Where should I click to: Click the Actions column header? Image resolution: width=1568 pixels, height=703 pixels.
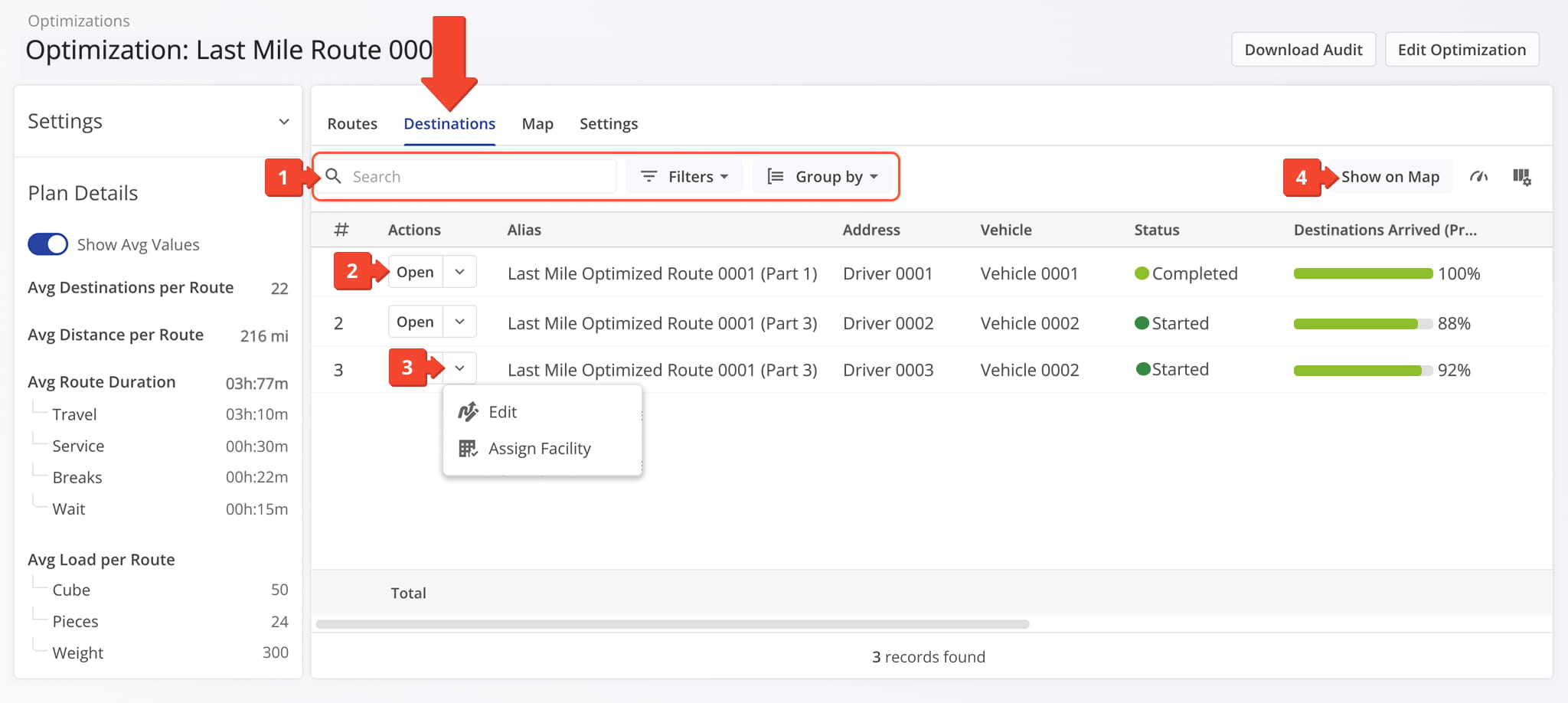[x=414, y=230]
